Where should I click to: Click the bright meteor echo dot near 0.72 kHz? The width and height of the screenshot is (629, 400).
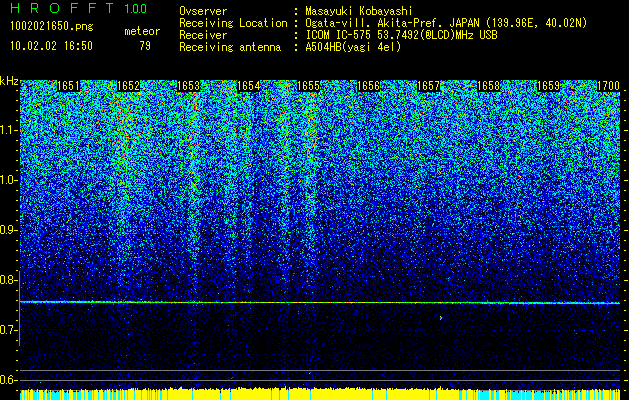441,318
